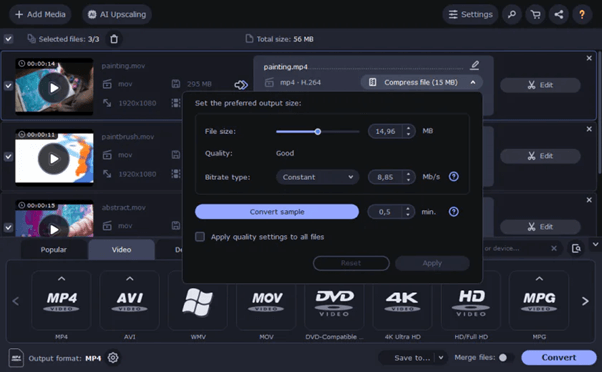Image resolution: width=602 pixels, height=372 pixels.
Task: Go to next formats with right arrow
Action: pyautogui.click(x=585, y=301)
